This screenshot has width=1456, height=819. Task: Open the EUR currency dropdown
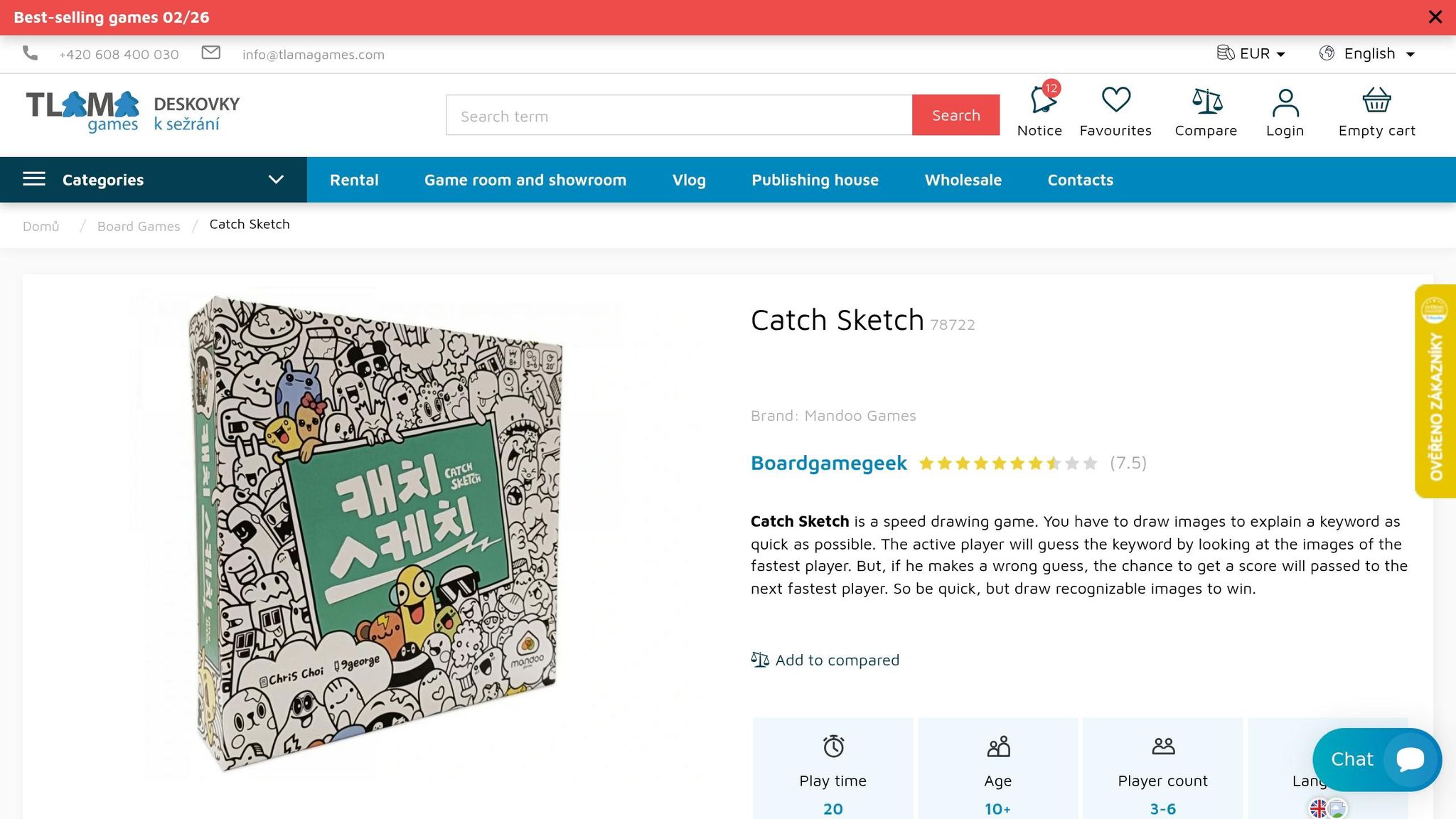pos(1252,53)
